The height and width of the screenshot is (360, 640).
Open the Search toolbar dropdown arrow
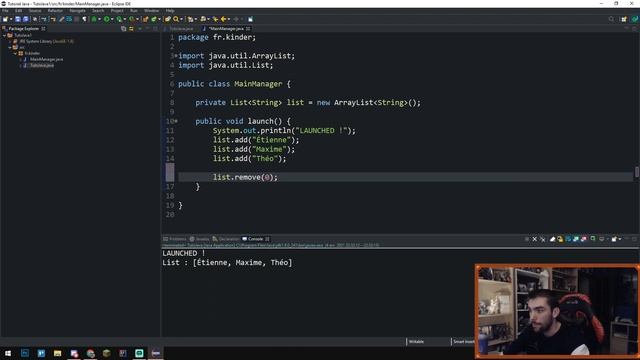click(181, 19)
